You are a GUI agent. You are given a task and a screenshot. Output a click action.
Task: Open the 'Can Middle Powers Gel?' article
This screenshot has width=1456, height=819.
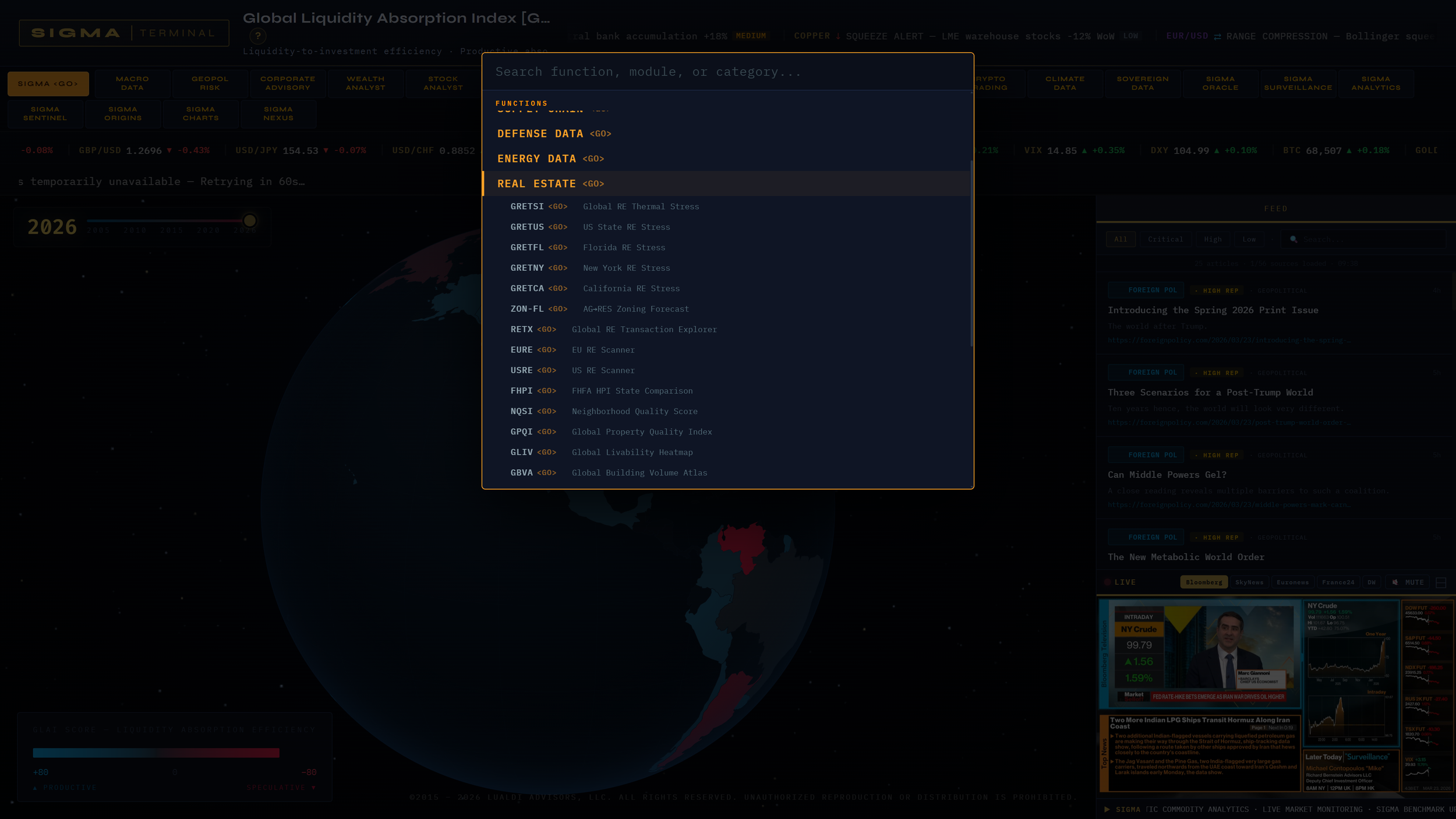pyautogui.click(x=1167, y=475)
